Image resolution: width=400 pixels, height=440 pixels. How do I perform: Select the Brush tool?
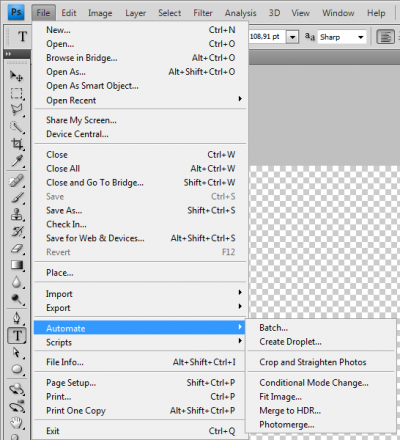(16, 198)
